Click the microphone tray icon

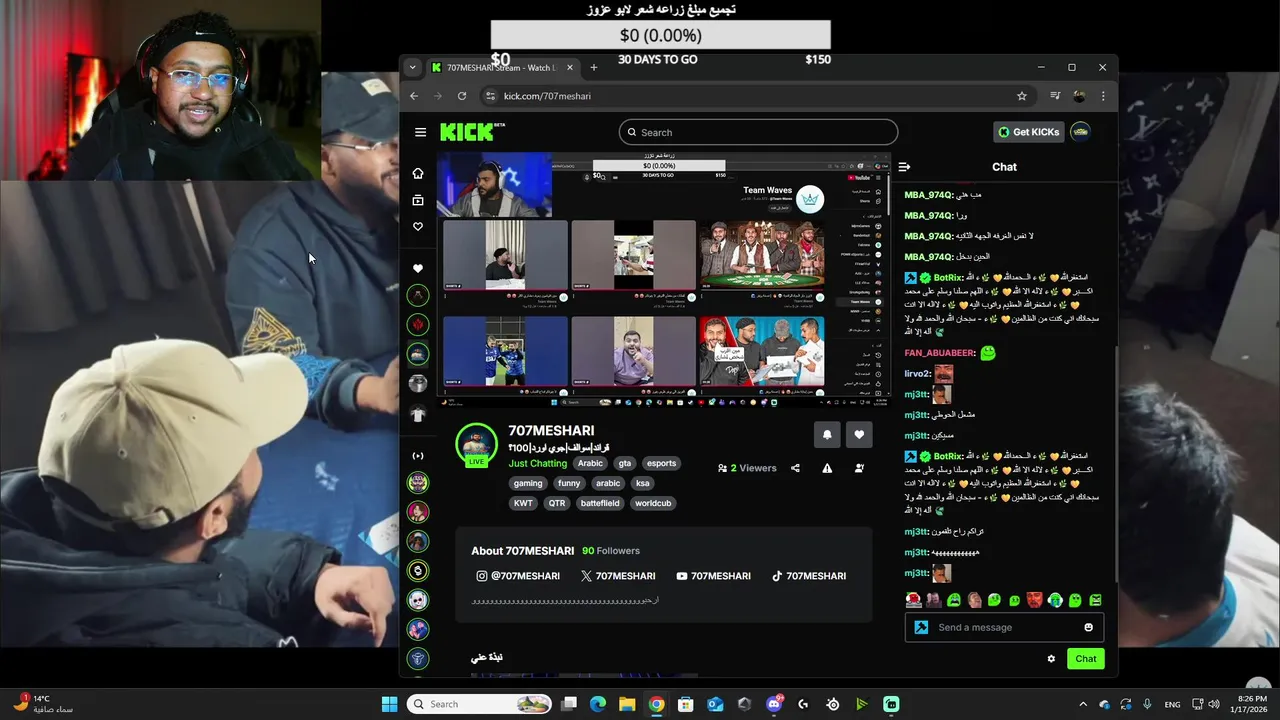pyautogui.click(x=1147, y=704)
